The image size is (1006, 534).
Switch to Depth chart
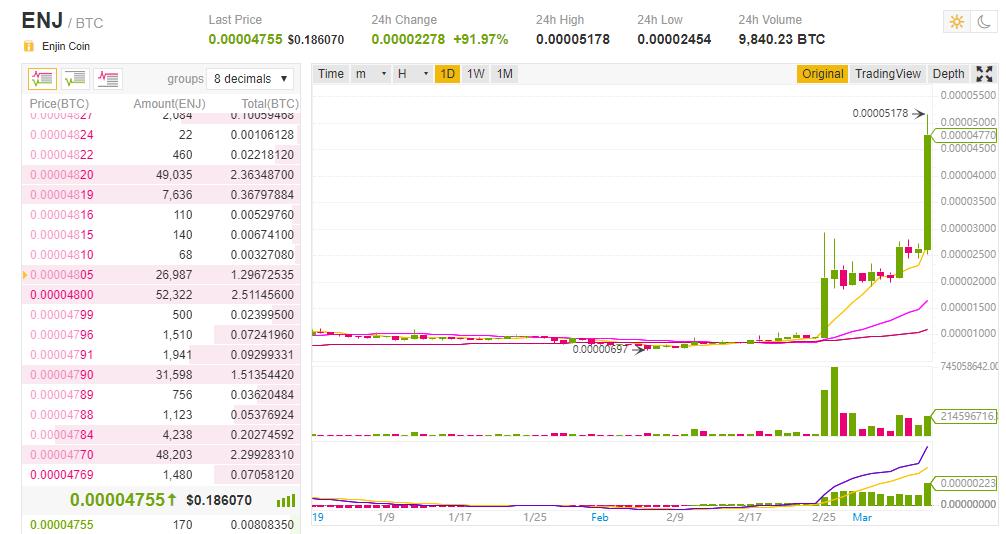point(948,74)
